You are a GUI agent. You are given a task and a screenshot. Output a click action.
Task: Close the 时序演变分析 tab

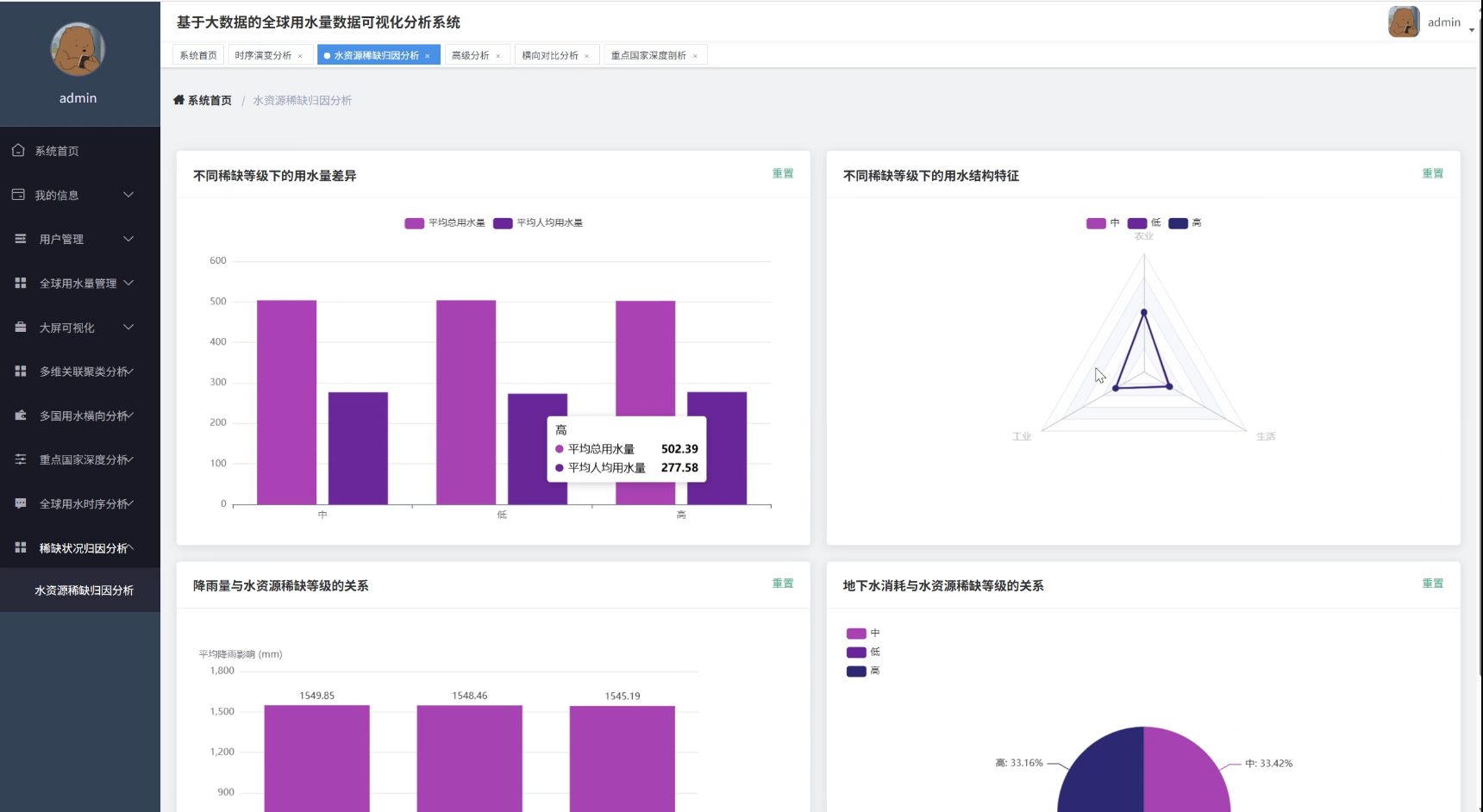click(x=300, y=56)
